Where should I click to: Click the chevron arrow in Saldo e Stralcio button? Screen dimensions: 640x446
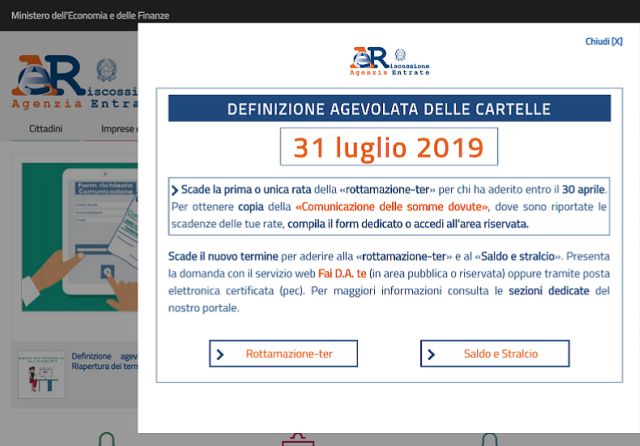coord(431,354)
